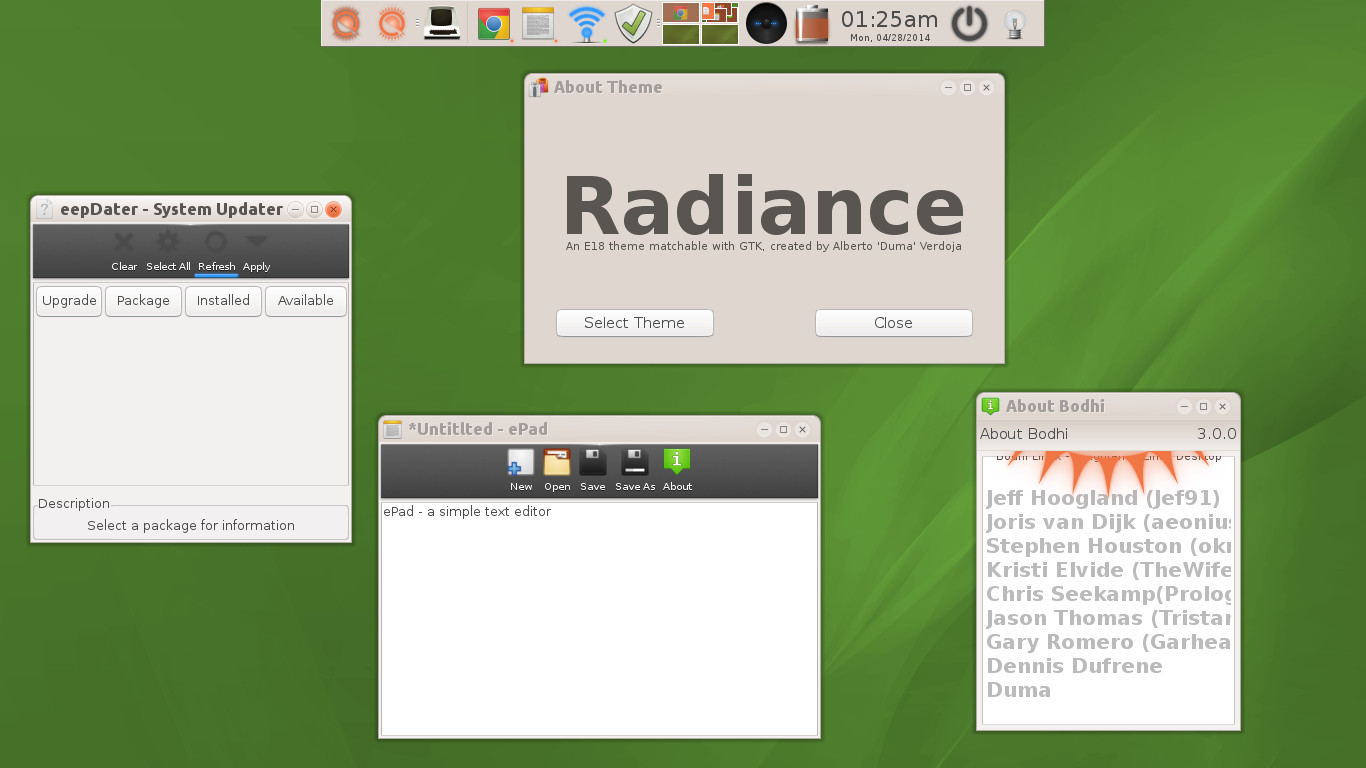Click the Available column header
The height and width of the screenshot is (768, 1366).
click(305, 301)
